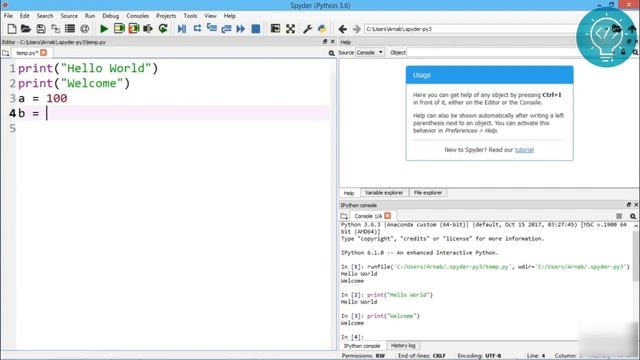The height and width of the screenshot is (360, 640).
Task: Switch to the Variable explorer tab
Action: pyautogui.click(x=384, y=193)
